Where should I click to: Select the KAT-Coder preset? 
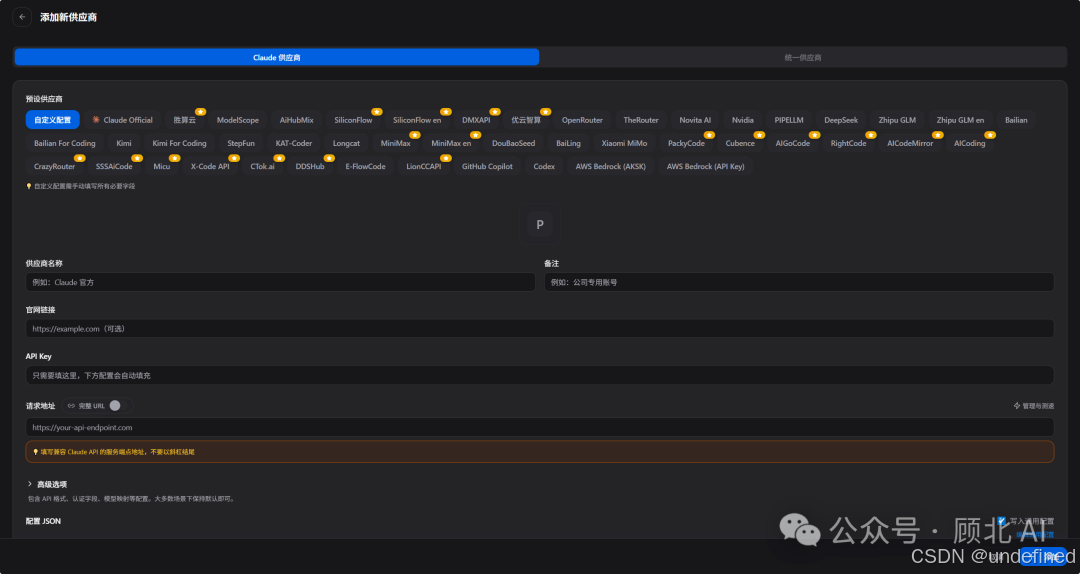[294, 143]
